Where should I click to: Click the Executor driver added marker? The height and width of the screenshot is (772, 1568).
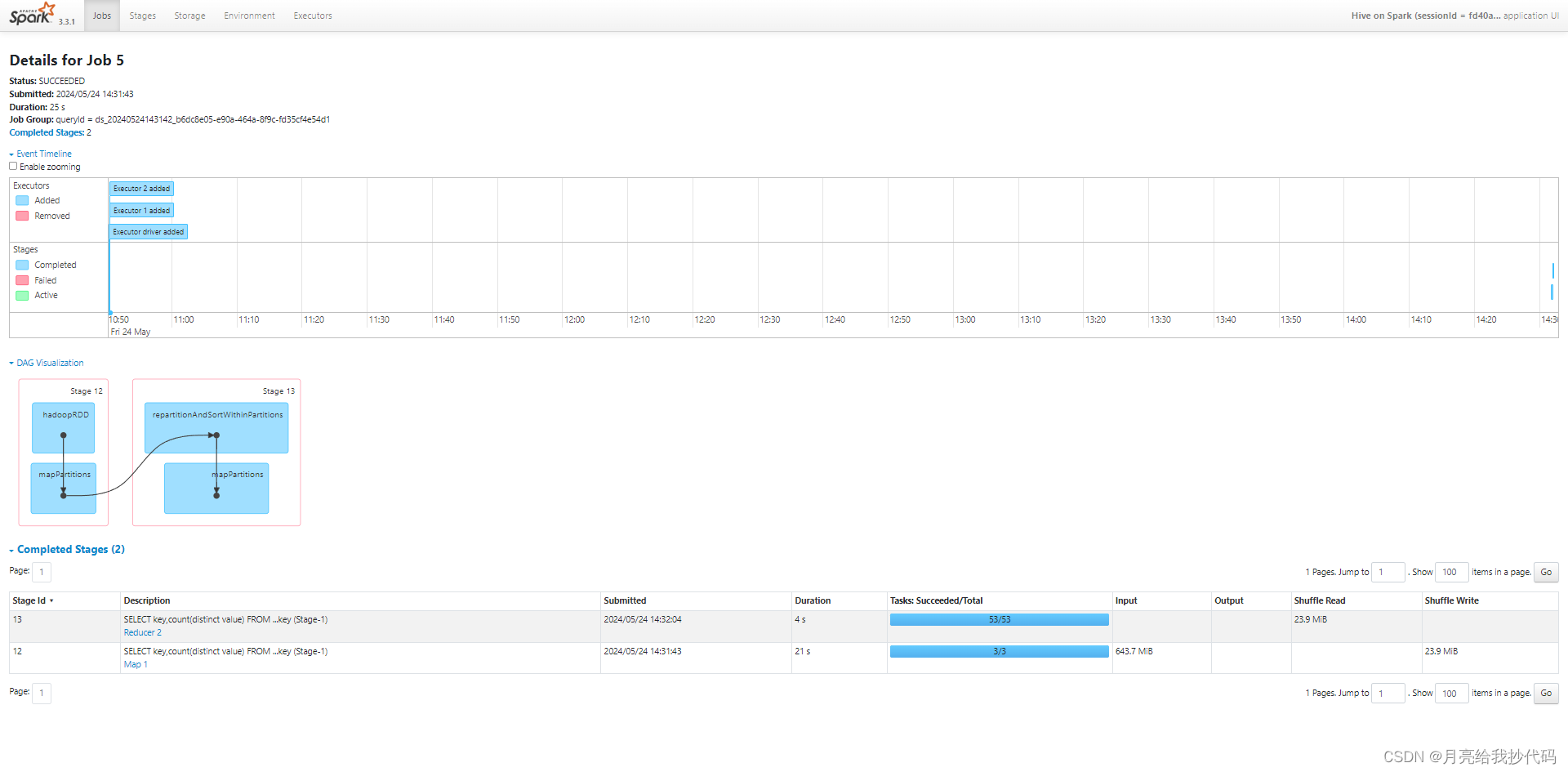149,232
